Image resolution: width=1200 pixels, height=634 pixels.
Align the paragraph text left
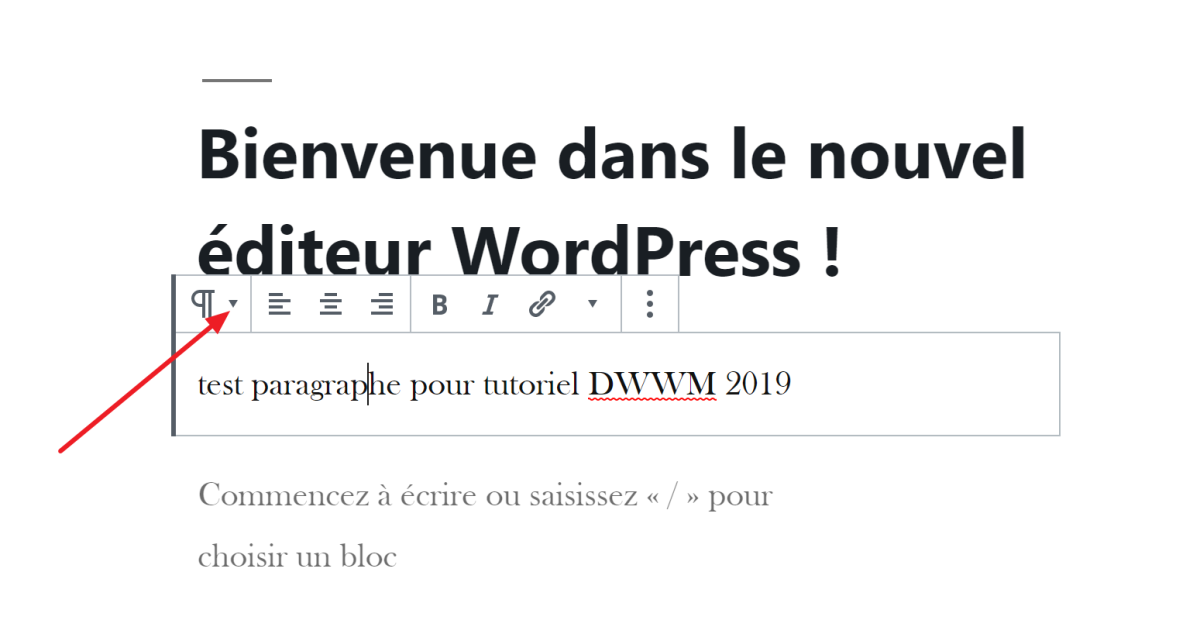280,305
